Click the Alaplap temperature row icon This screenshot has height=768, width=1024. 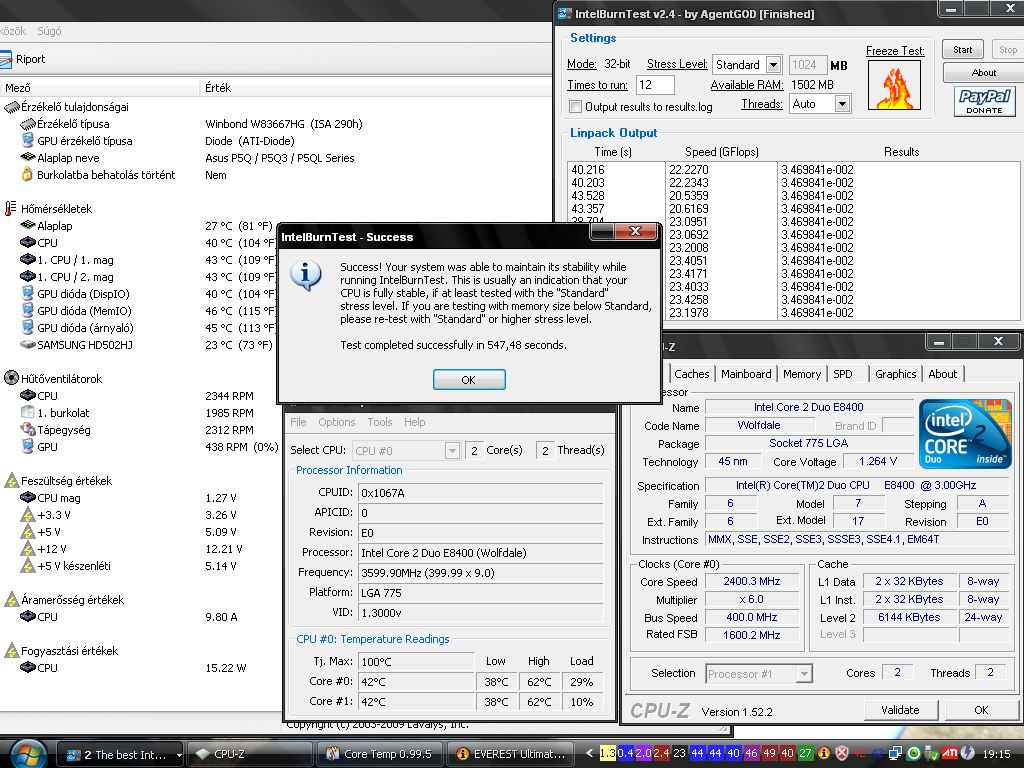27,225
